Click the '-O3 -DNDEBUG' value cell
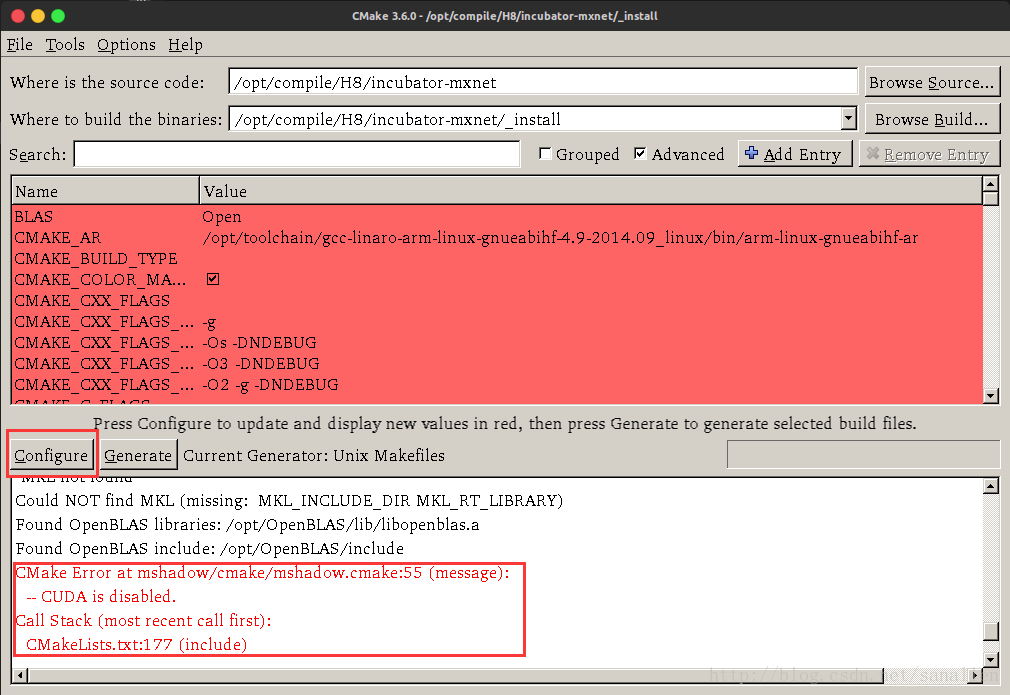Screen dimensions: 1010x695 261,363
